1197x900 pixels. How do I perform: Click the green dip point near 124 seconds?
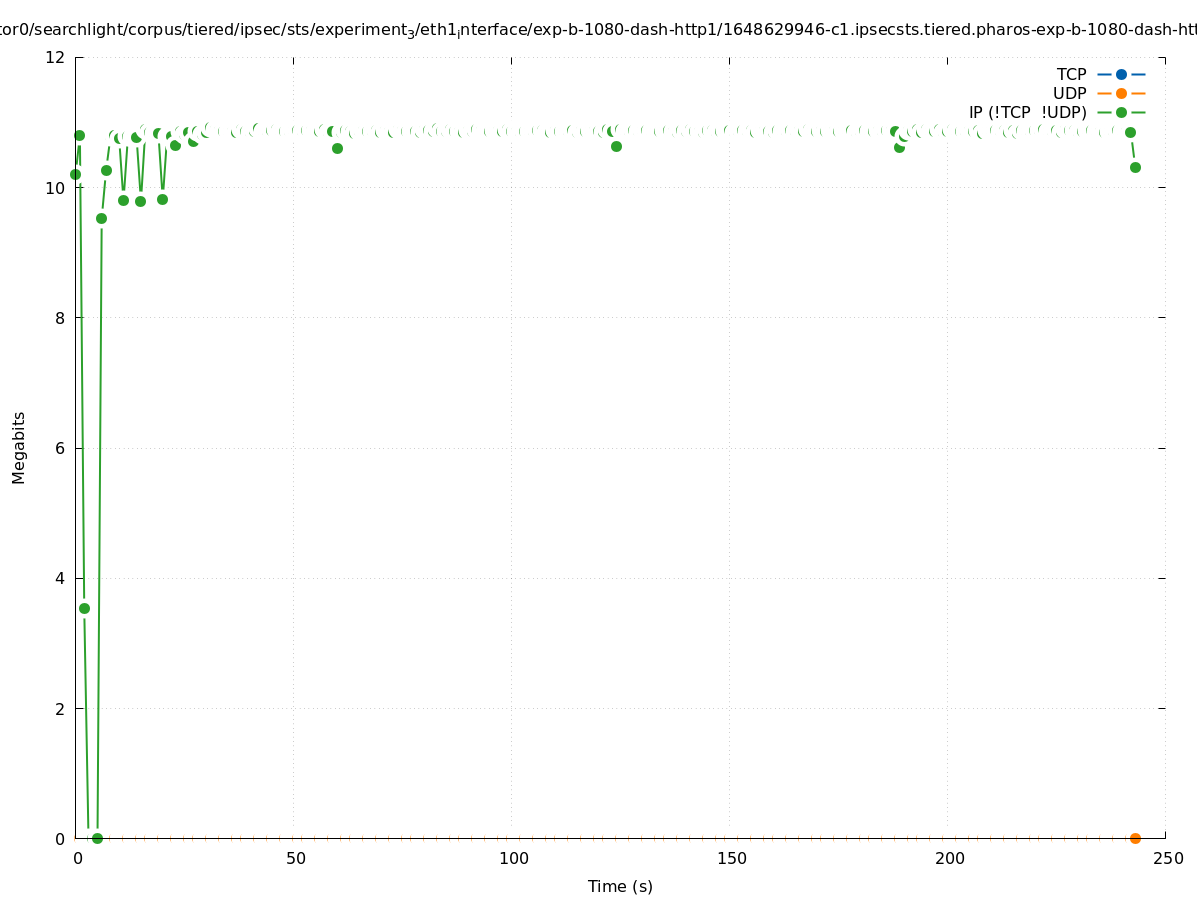pos(616,146)
